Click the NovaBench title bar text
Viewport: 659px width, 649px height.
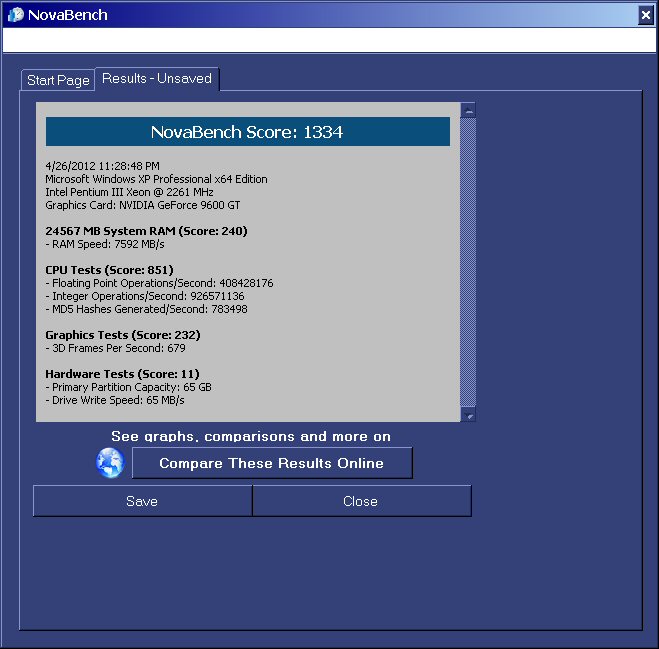[x=68, y=15]
